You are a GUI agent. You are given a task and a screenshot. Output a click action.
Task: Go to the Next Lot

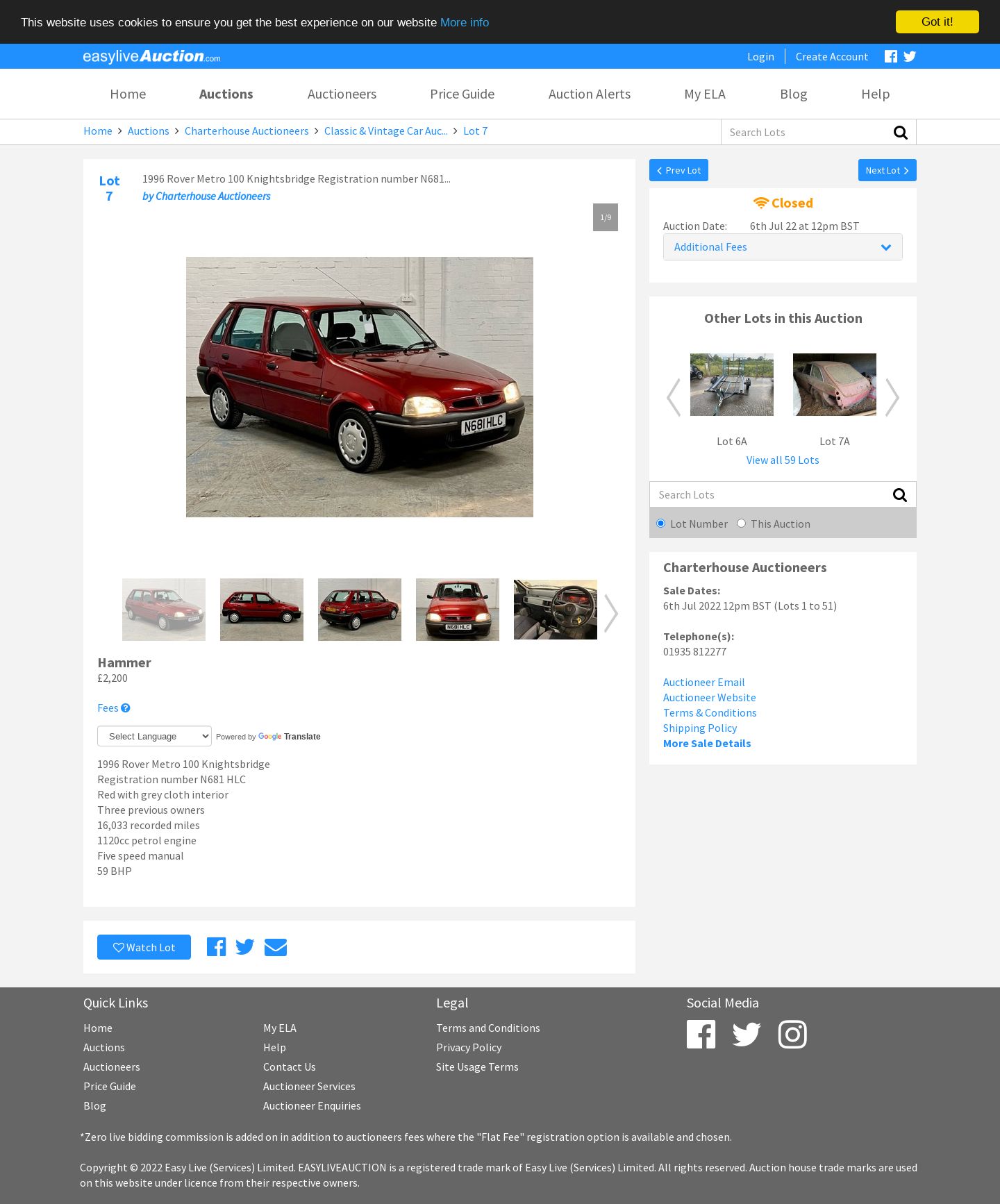pos(887,170)
